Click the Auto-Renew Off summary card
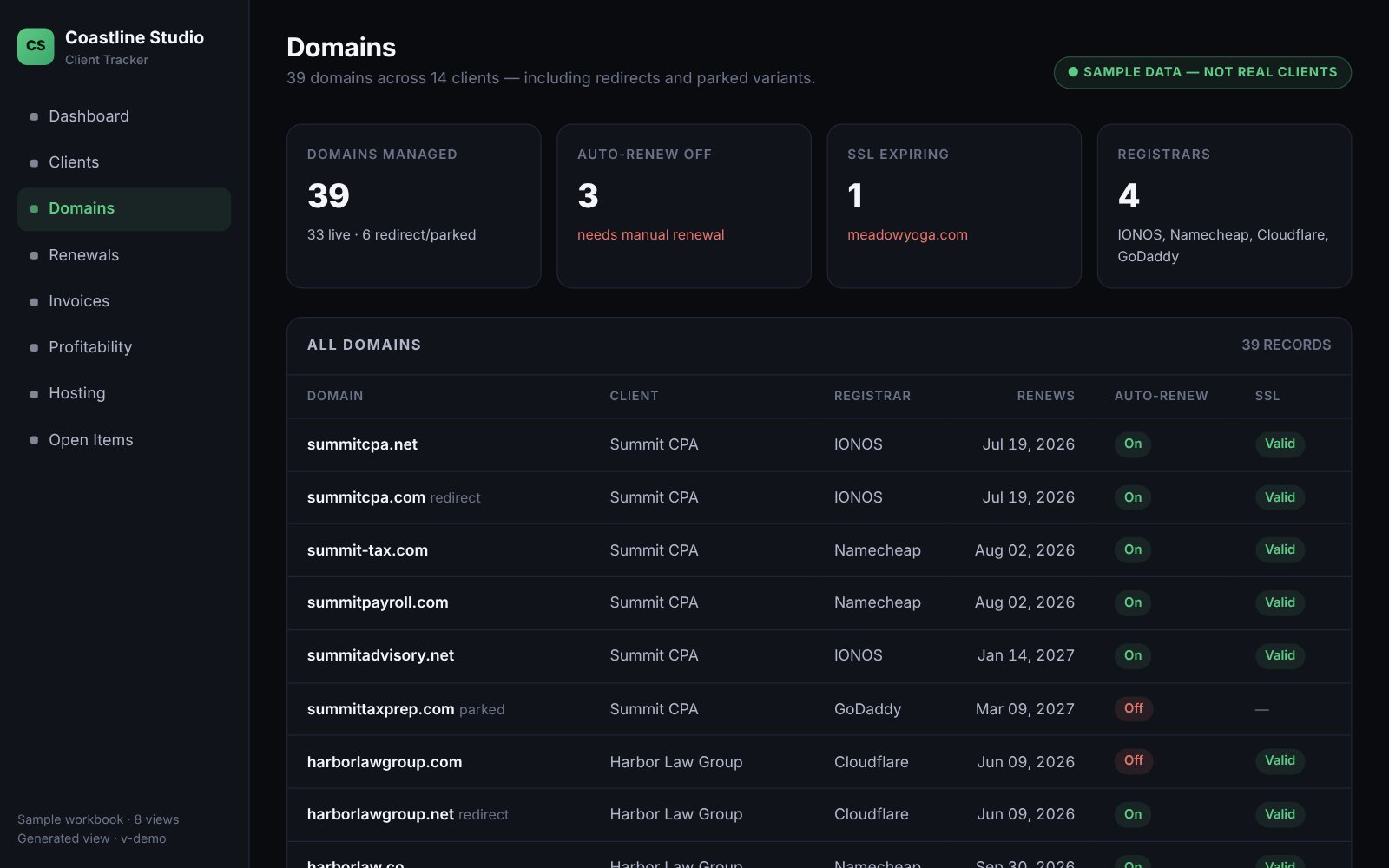Screen dimensions: 1389x868 [684, 206]
